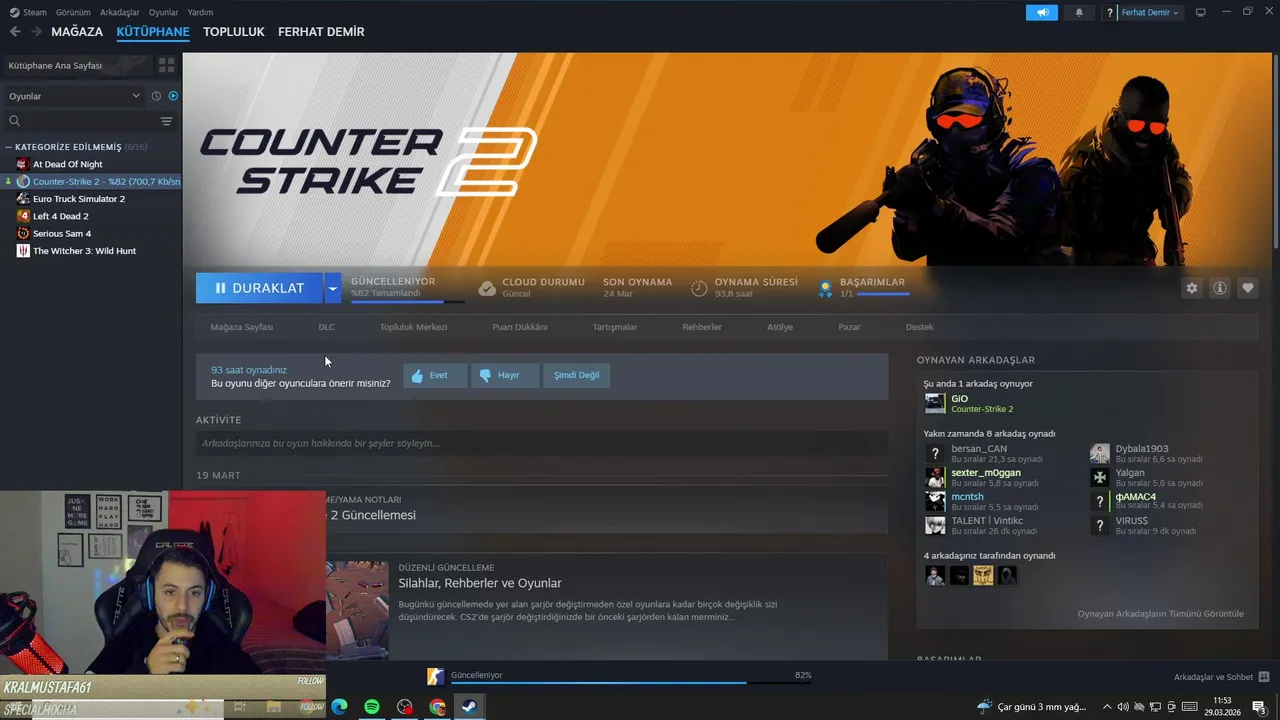Click the activity comment input field
The height and width of the screenshot is (720, 1280).
542,443
